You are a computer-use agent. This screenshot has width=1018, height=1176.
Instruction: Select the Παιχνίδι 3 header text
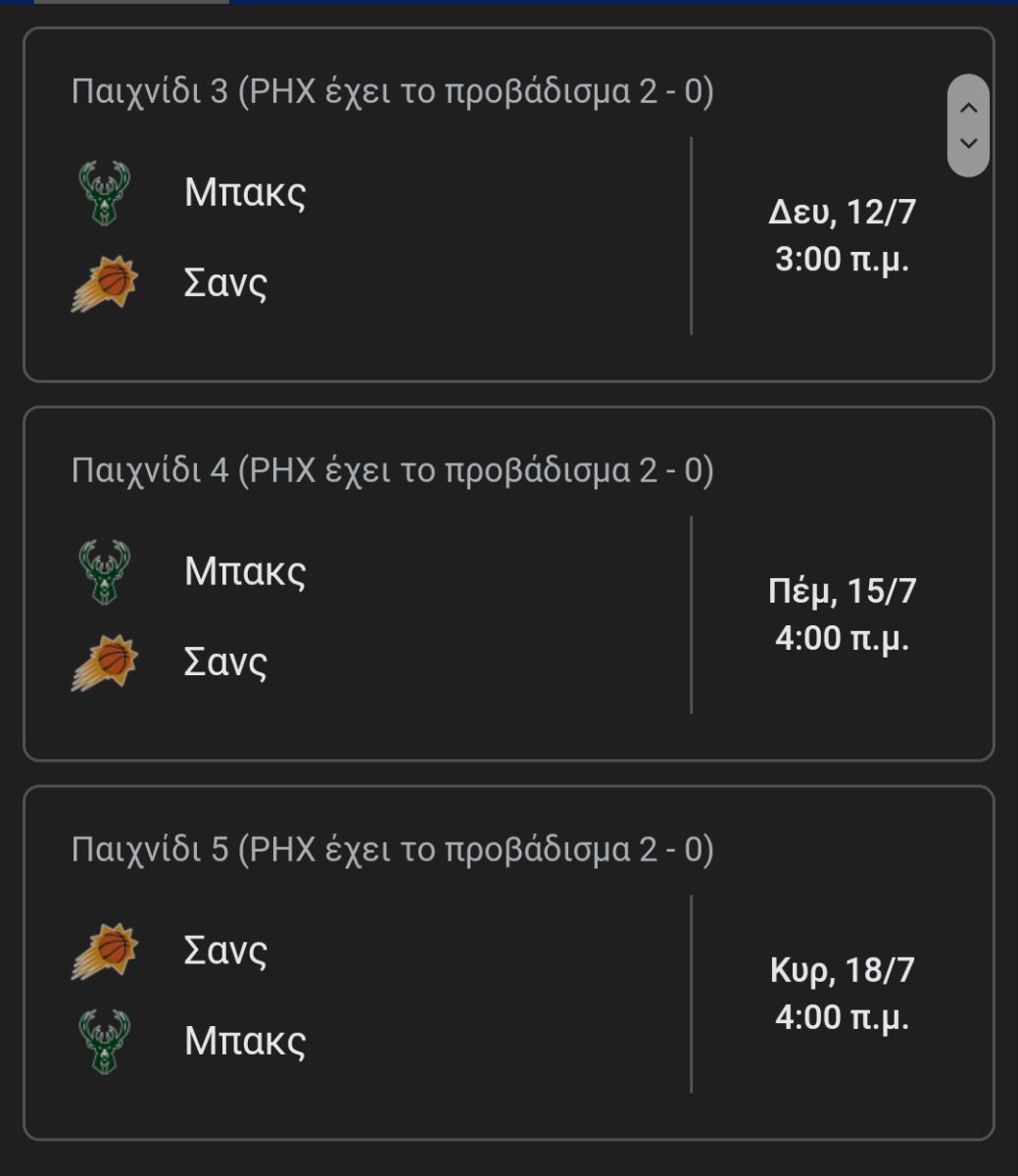(393, 92)
